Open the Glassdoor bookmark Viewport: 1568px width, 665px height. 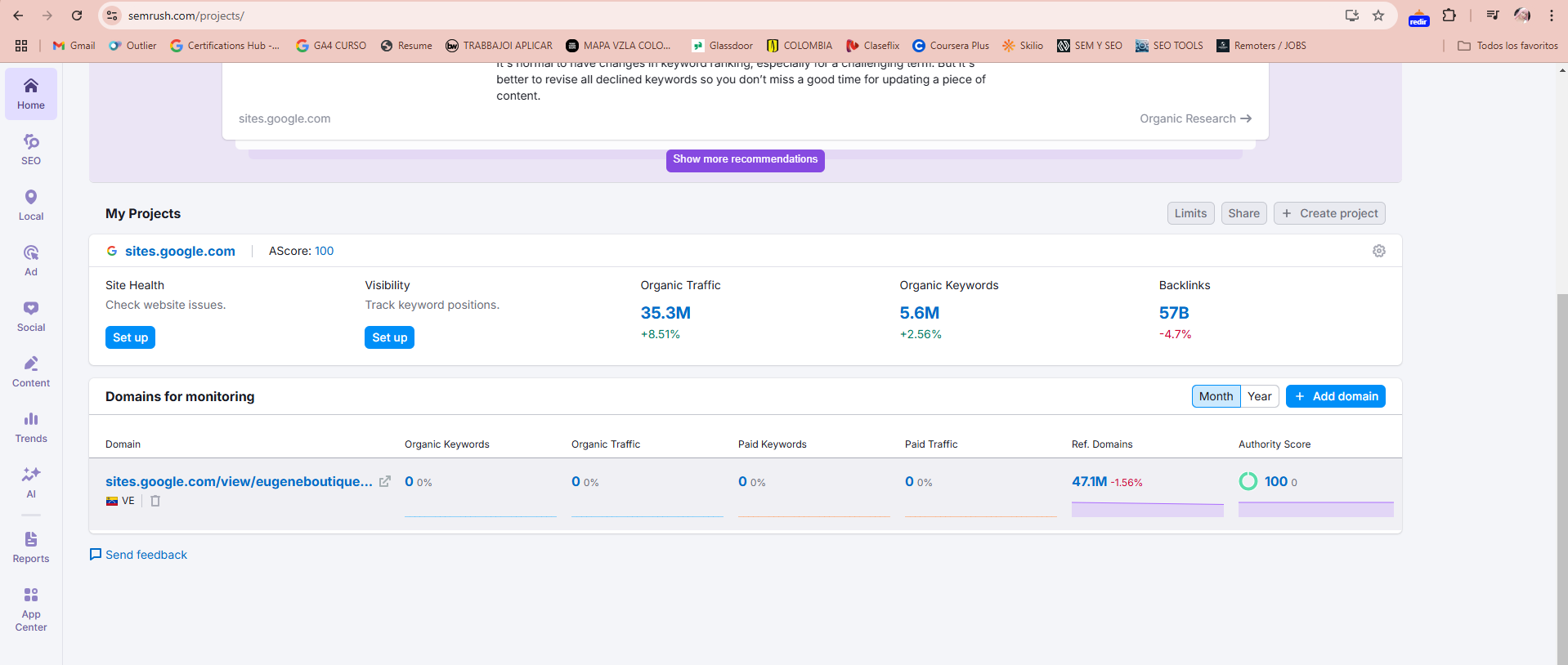(x=722, y=46)
